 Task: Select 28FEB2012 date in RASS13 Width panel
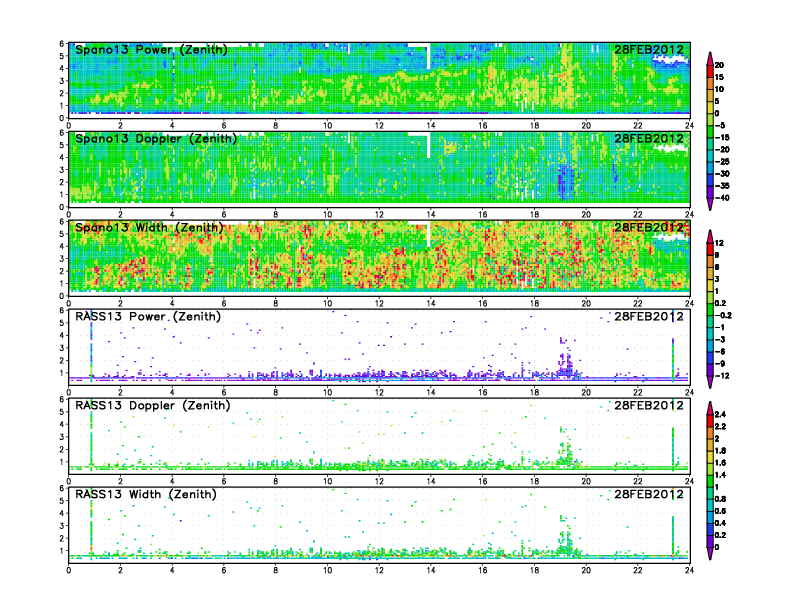[649, 494]
